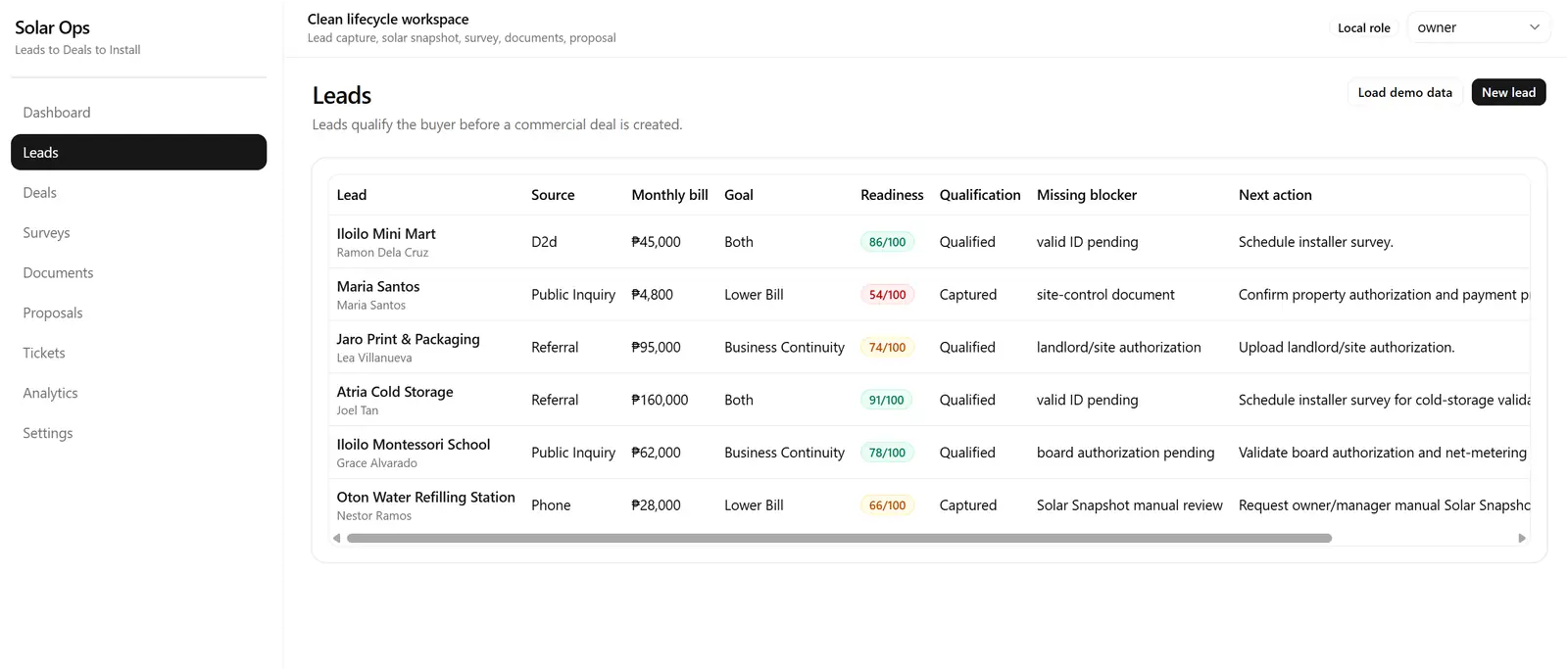This screenshot has height=670, width=1568.
Task: Expand the Local role owner dropdown
Action: 1478,27
